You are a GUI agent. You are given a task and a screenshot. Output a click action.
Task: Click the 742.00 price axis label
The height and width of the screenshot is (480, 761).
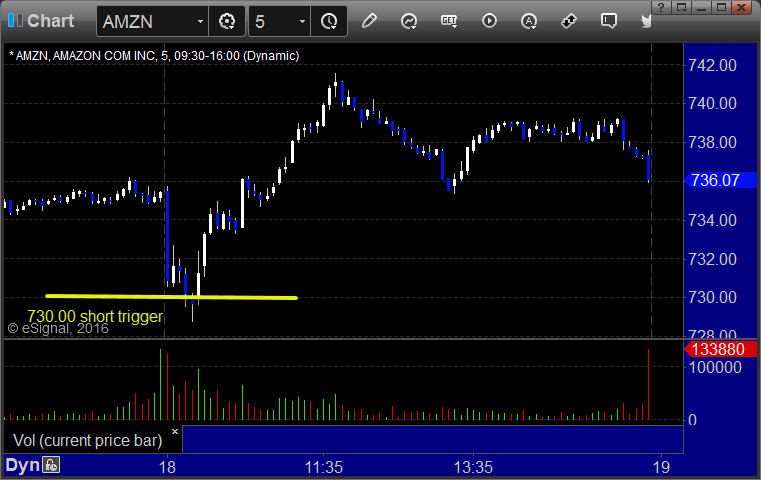click(x=712, y=65)
